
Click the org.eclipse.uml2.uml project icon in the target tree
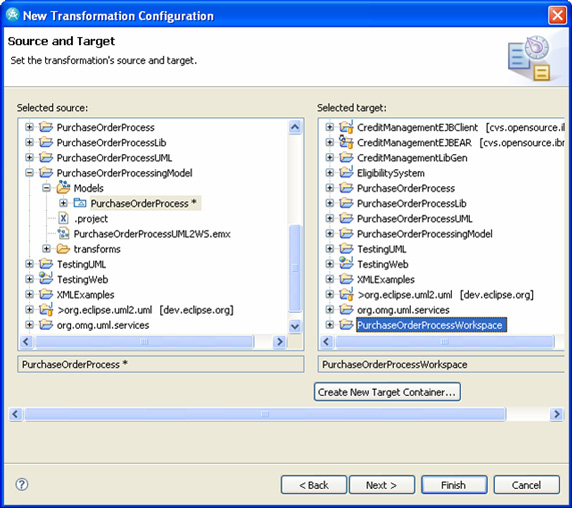click(346, 294)
